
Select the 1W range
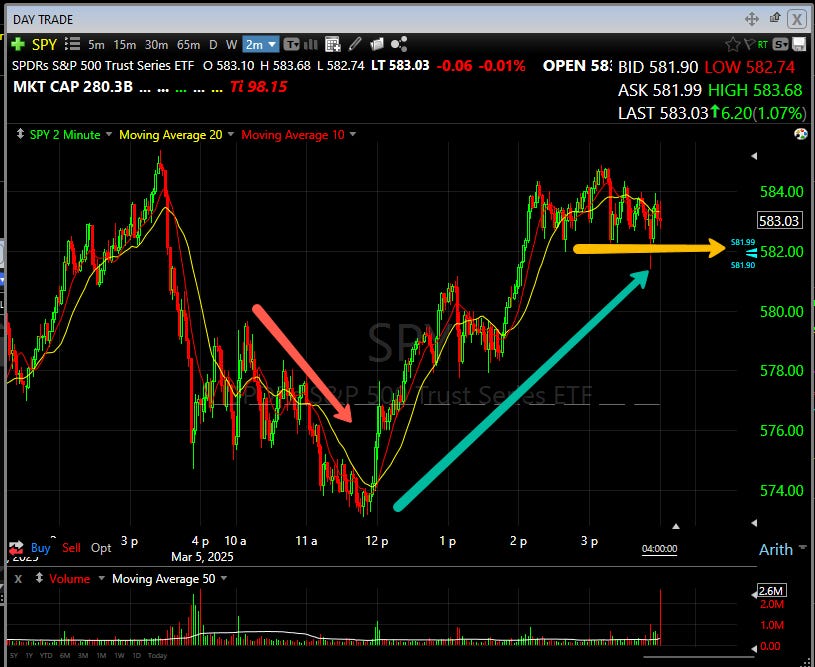click(x=119, y=656)
